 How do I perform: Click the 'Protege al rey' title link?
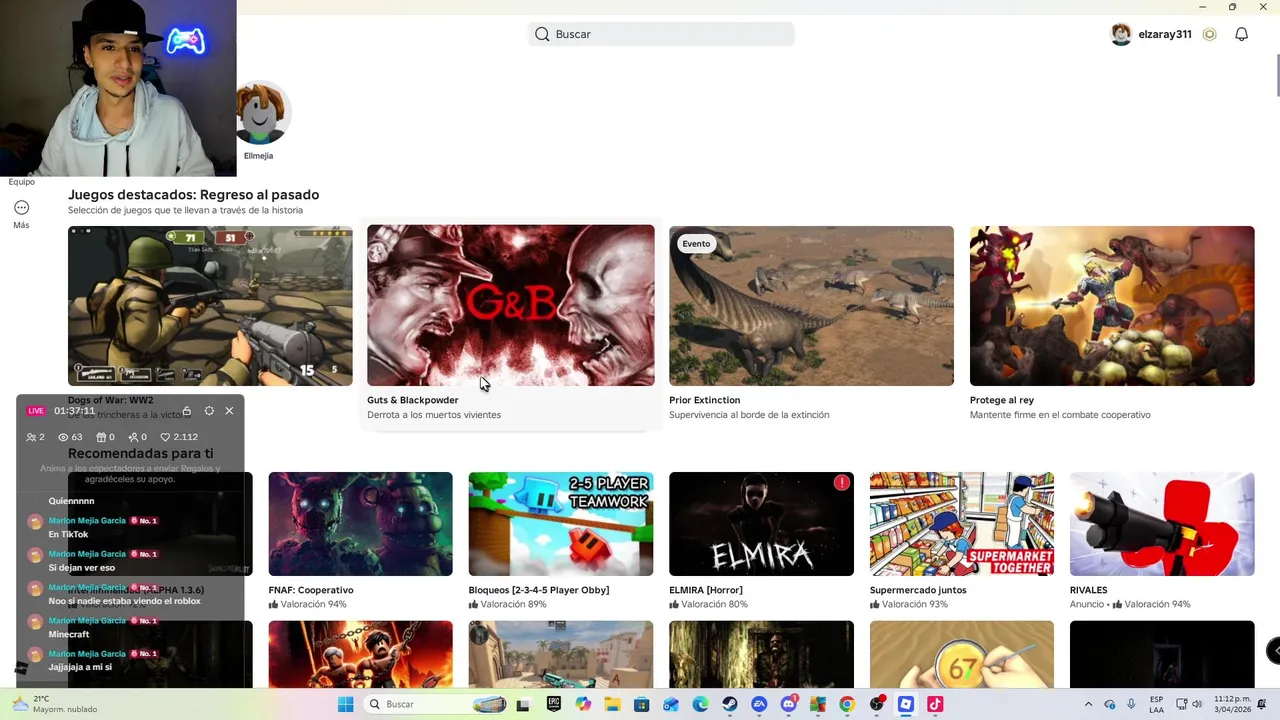tap(1002, 400)
